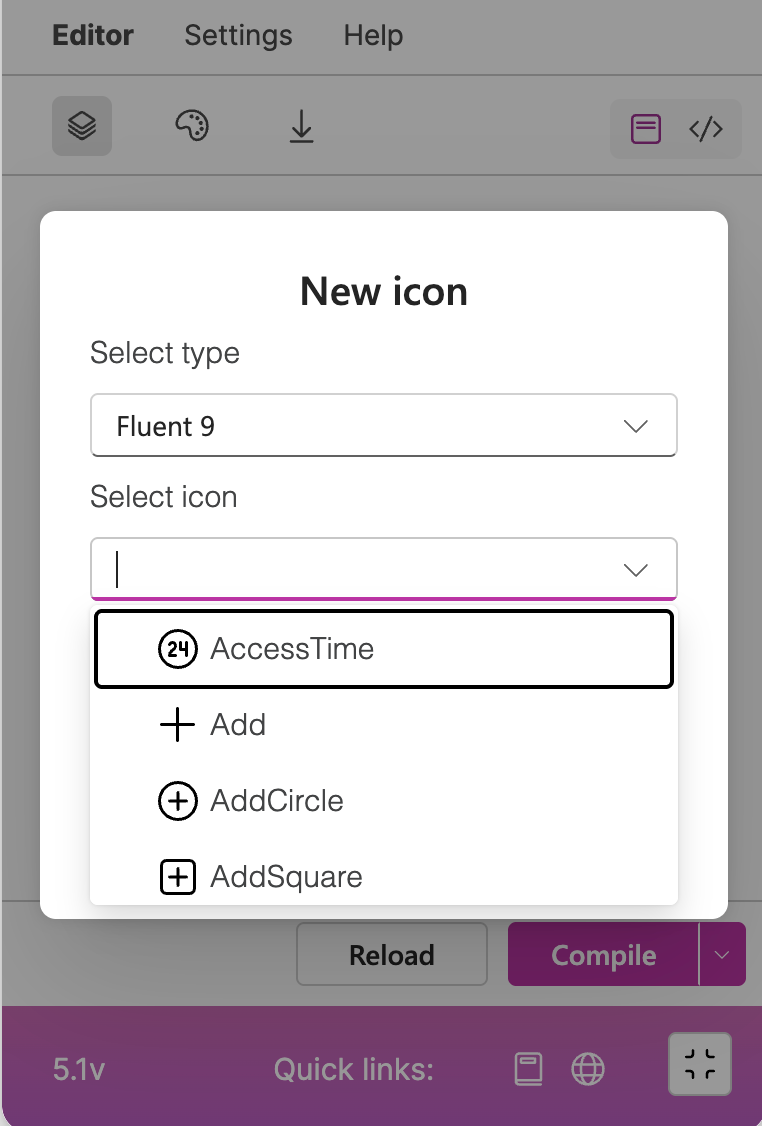The height and width of the screenshot is (1126, 762).
Task: Select the AddSquare icon option
Action: [x=384, y=875]
